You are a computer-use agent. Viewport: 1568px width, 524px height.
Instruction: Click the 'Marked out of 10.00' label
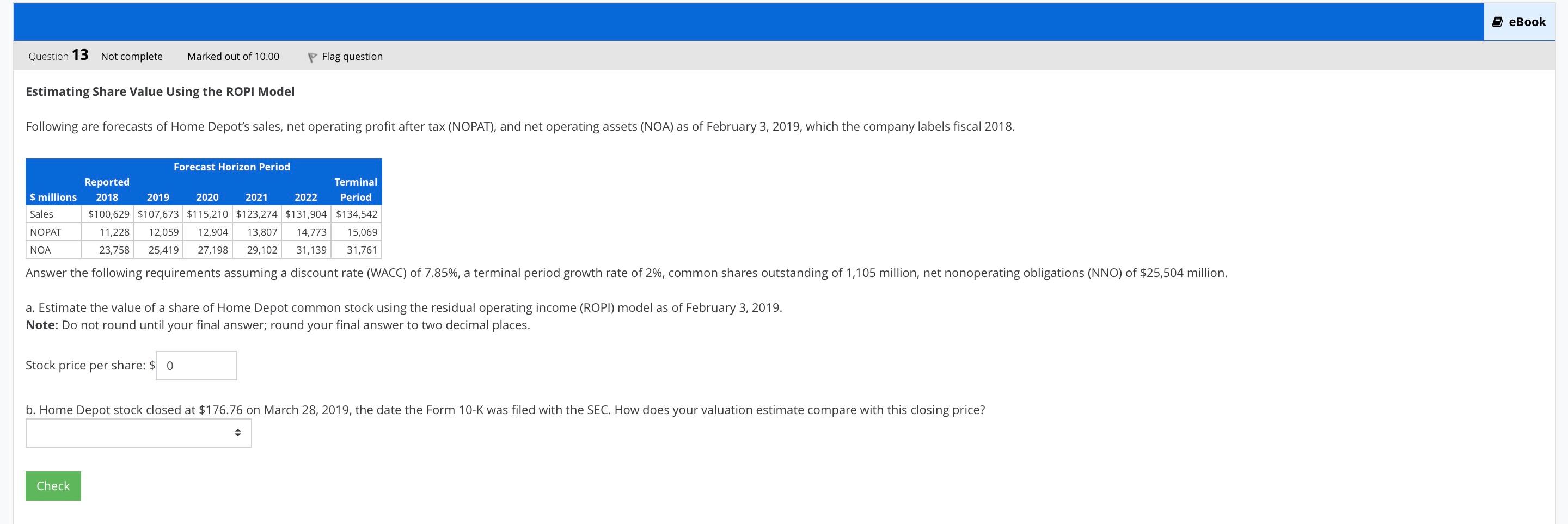pyautogui.click(x=233, y=56)
